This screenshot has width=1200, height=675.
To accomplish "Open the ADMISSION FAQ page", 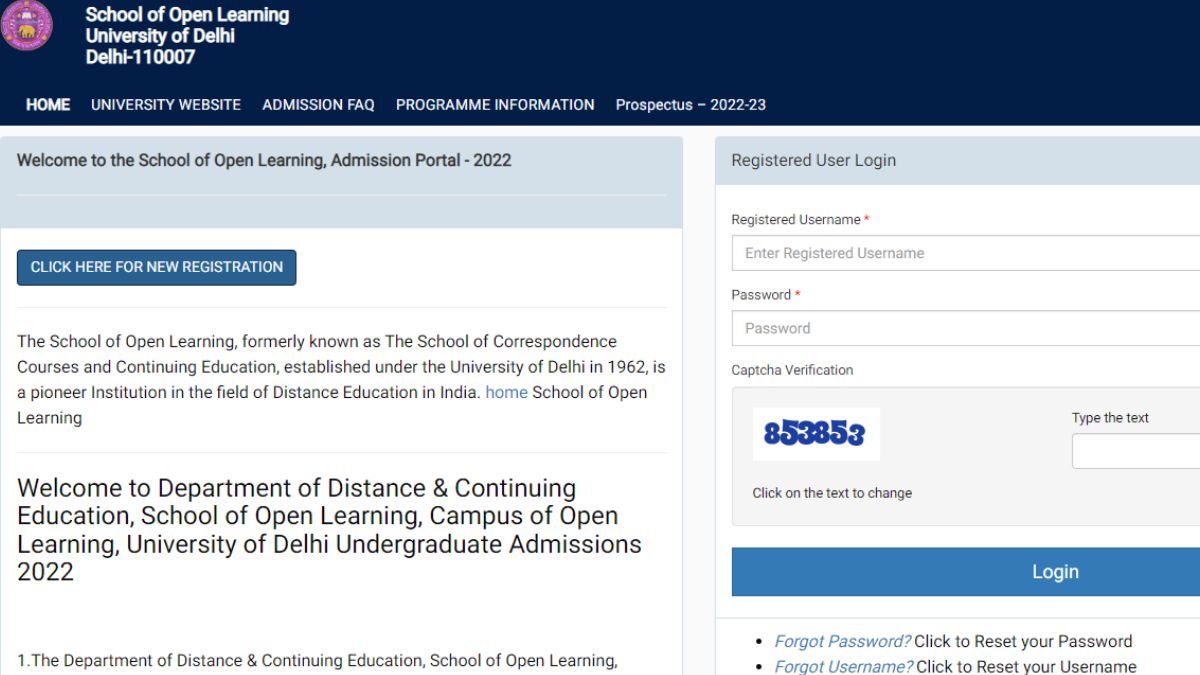I will point(318,105).
